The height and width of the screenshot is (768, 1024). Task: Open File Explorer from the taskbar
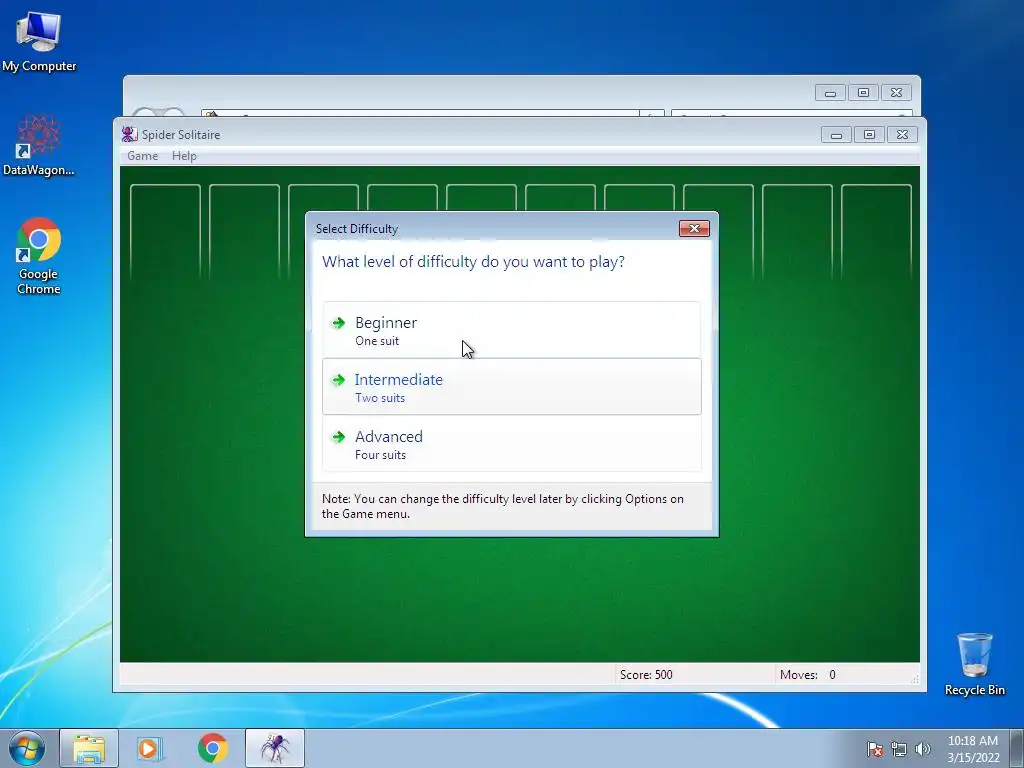(x=89, y=748)
